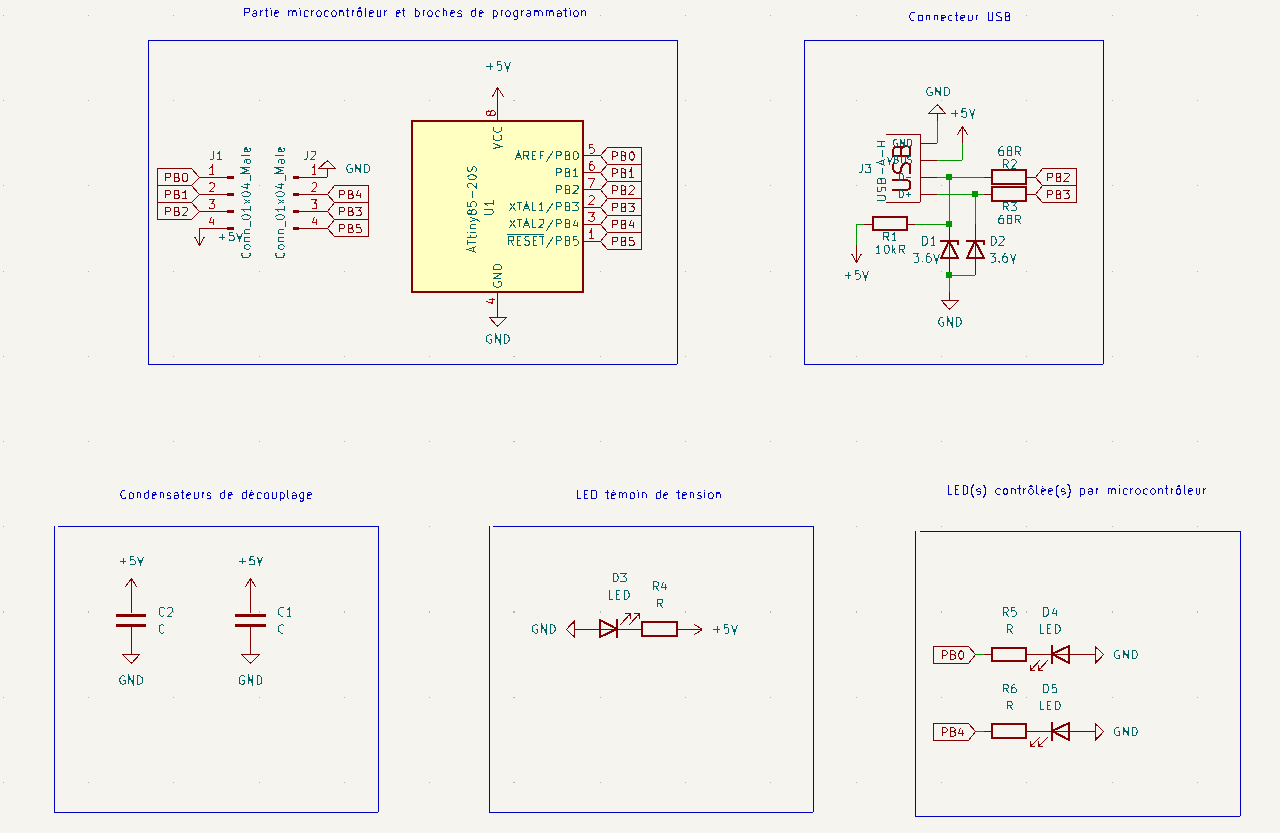Select the PB0 net label at connector J1
The height and width of the screenshot is (833, 1280).
click(176, 177)
